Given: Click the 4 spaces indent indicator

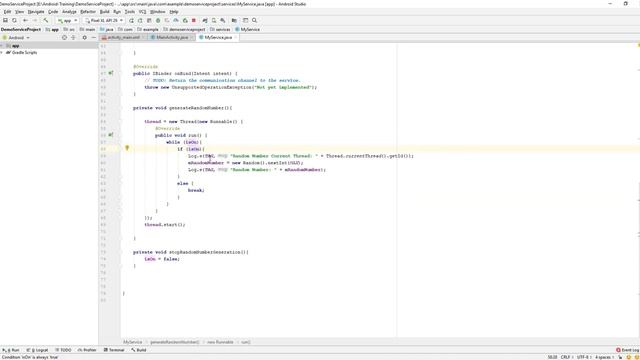Looking at the screenshot, I should click(x=604, y=357).
